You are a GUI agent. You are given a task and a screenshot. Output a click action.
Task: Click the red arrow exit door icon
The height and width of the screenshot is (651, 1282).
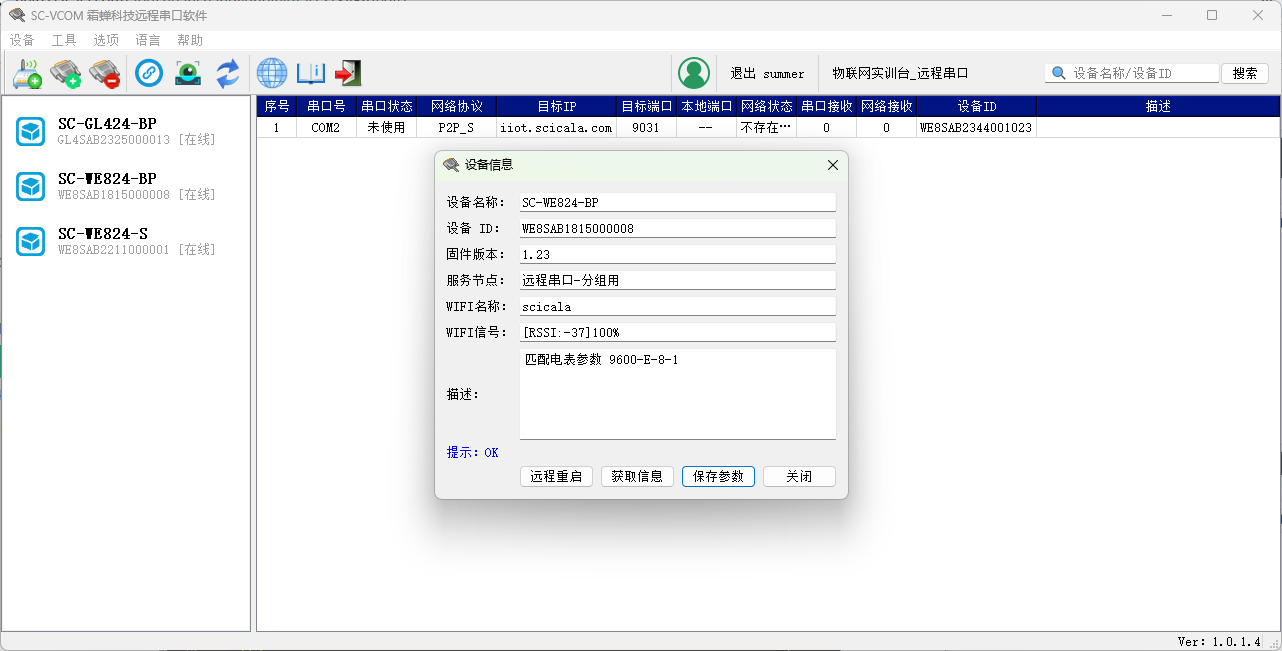click(x=347, y=73)
